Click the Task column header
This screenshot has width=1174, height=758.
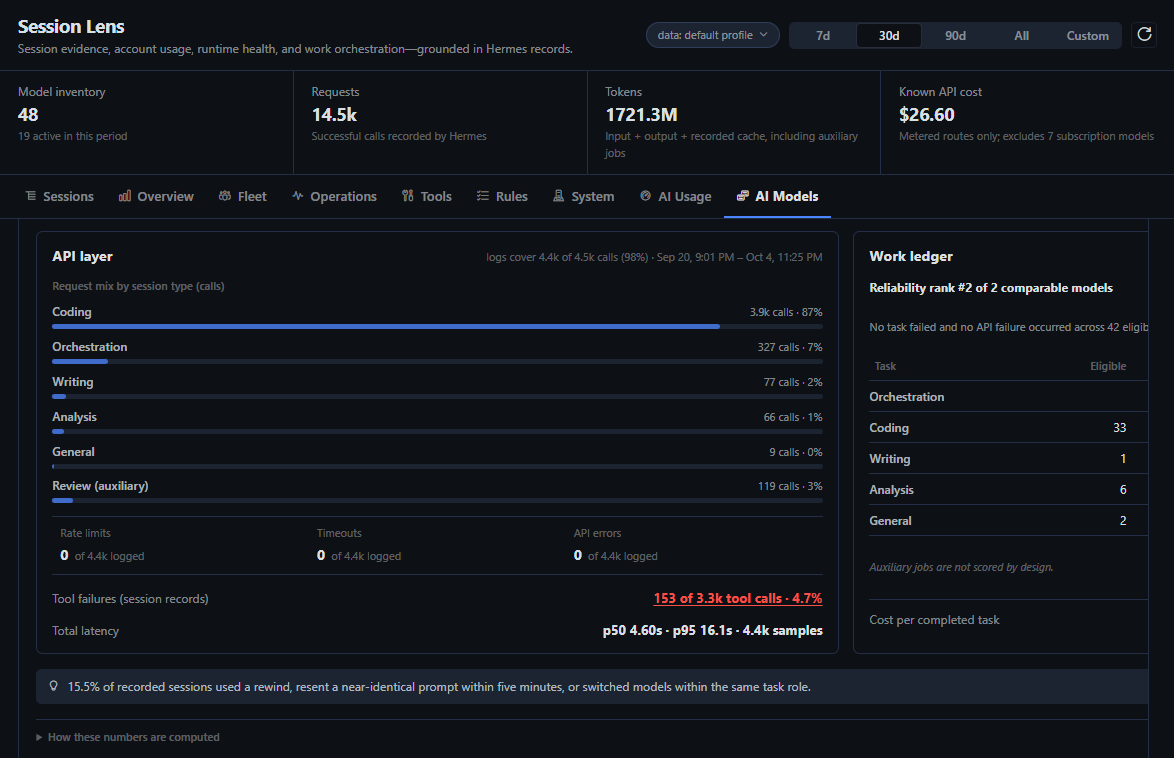pos(885,366)
